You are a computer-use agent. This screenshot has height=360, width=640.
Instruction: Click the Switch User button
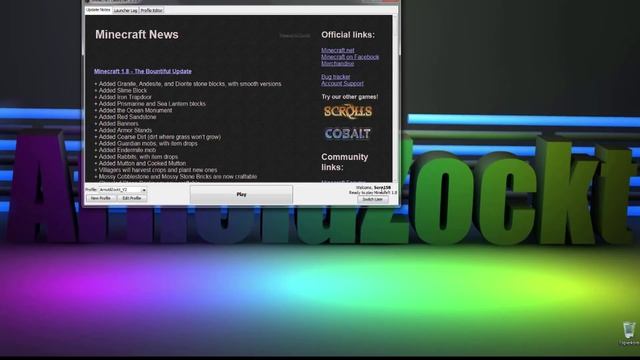(373, 199)
